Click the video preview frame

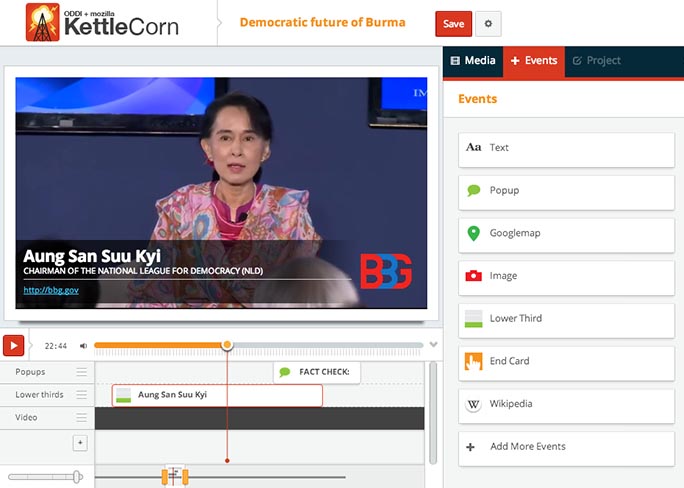[221, 193]
